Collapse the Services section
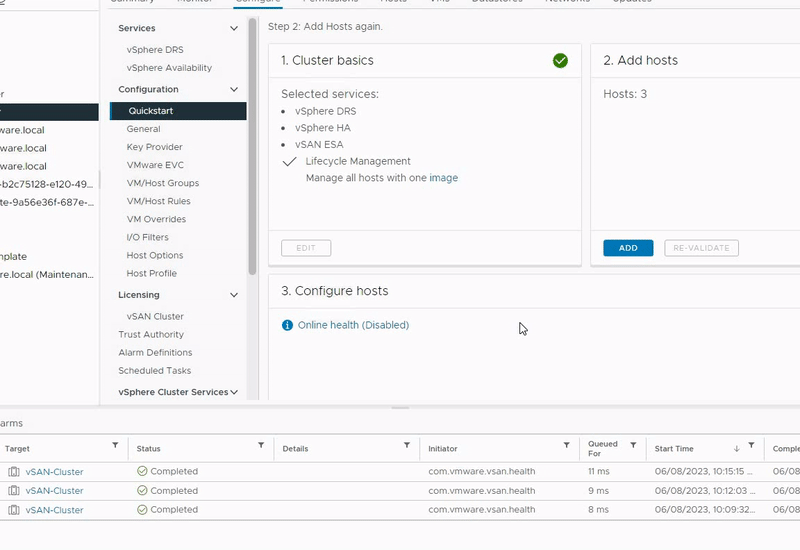 [x=234, y=29]
